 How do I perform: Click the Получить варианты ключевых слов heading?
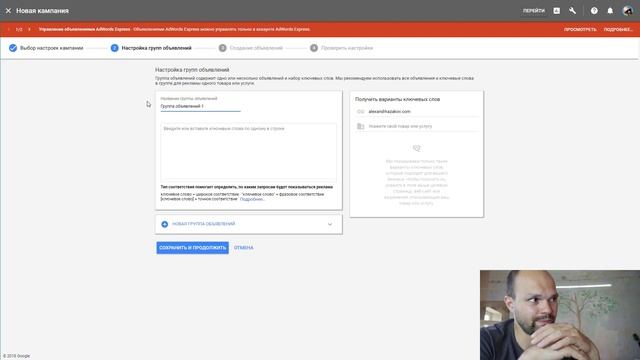(x=397, y=99)
